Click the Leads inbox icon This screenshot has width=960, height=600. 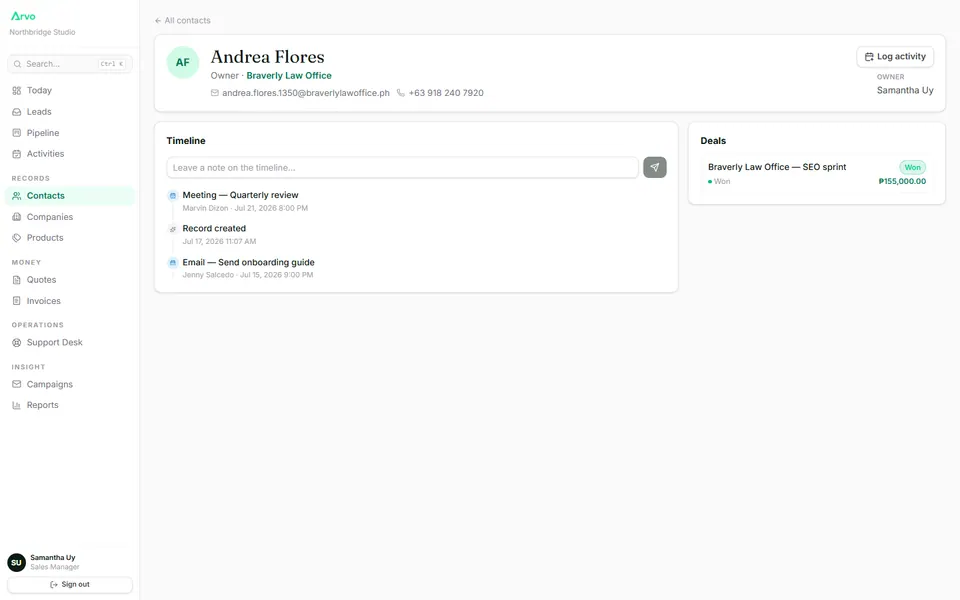point(17,112)
